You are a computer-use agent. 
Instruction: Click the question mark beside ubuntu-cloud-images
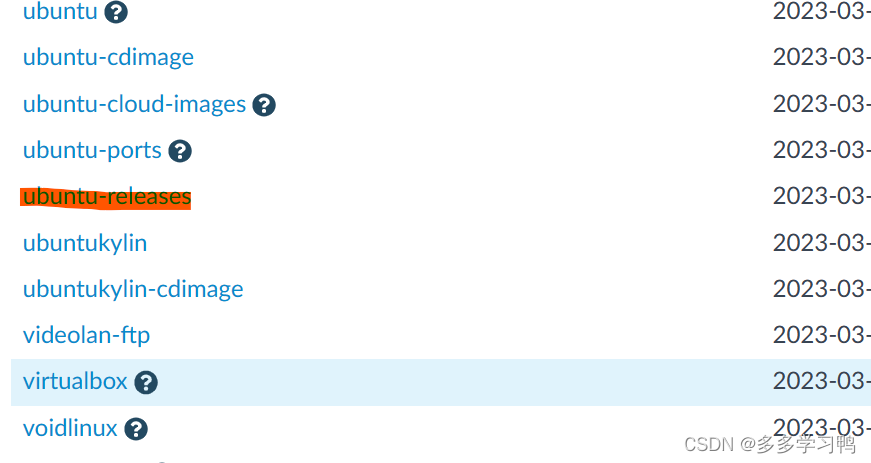point(264,105)
